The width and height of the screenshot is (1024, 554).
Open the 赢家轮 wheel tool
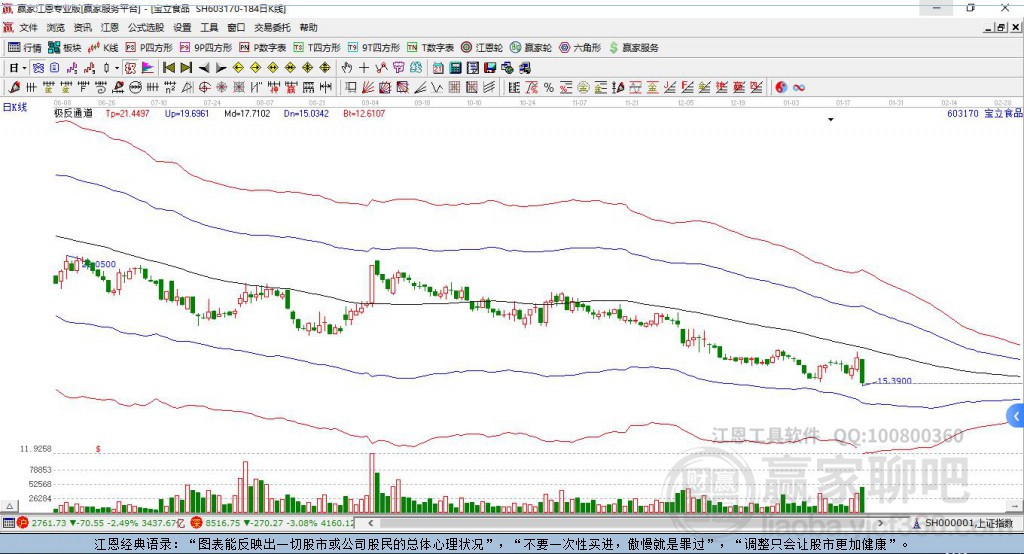(x=531, y=48)
